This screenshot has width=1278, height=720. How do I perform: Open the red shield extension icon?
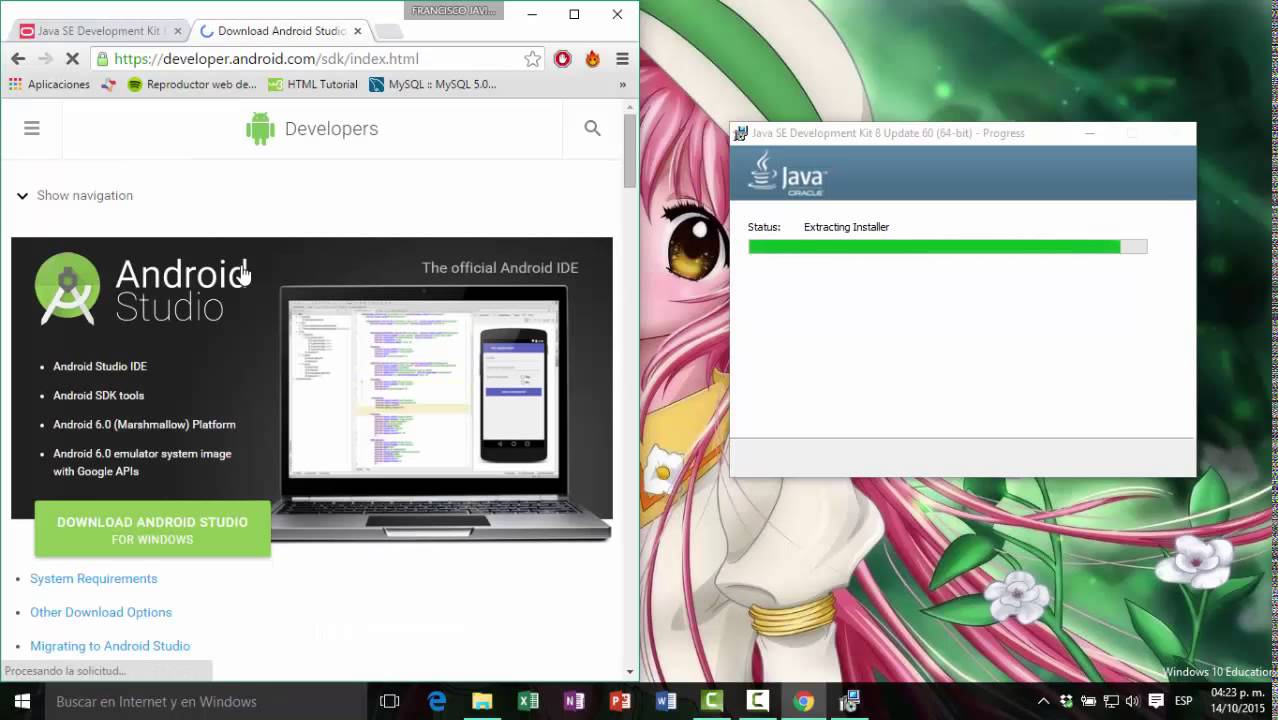pyautogui.click(x=563, y=59)
